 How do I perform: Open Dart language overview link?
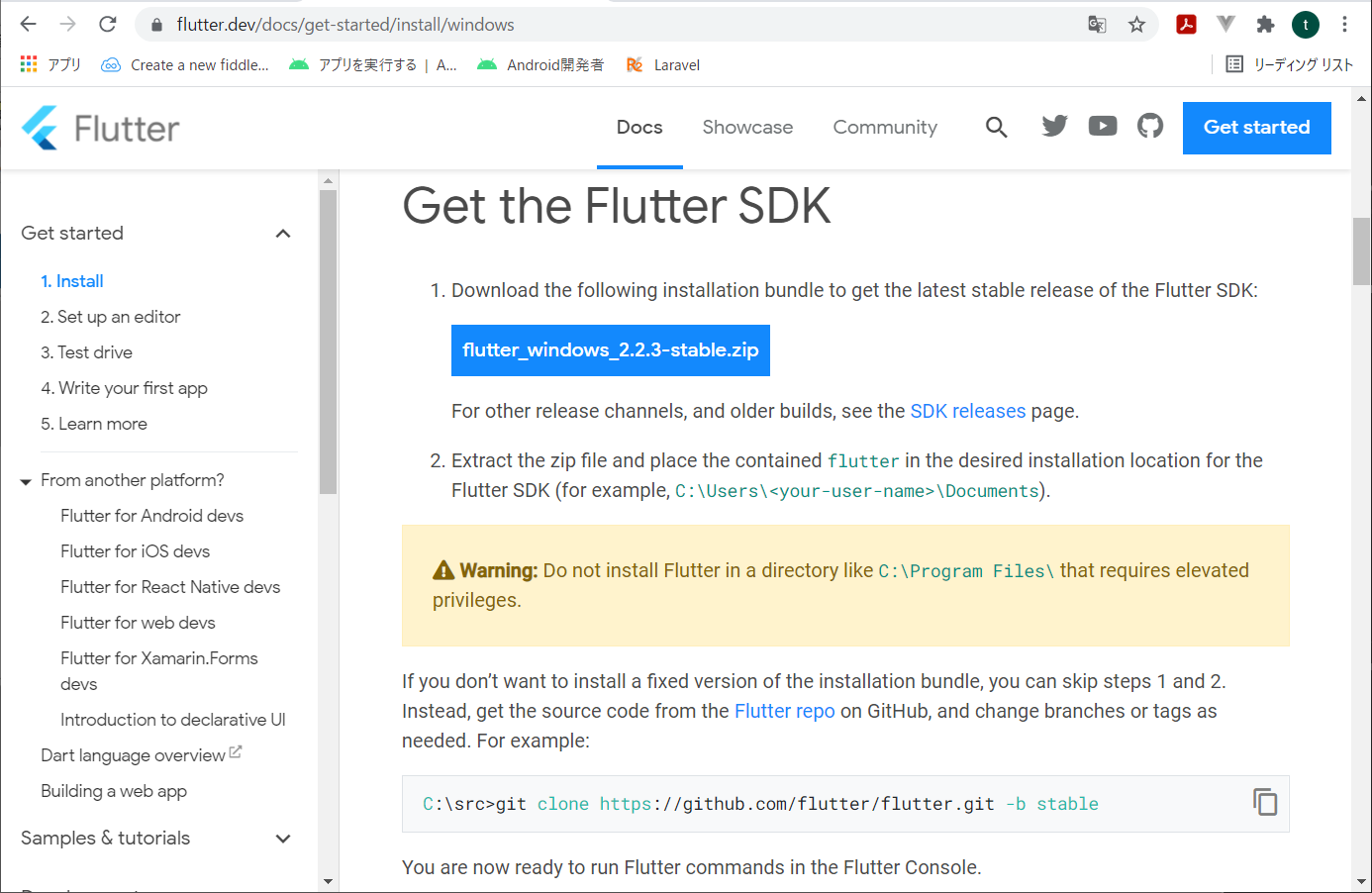pos(141,755)
